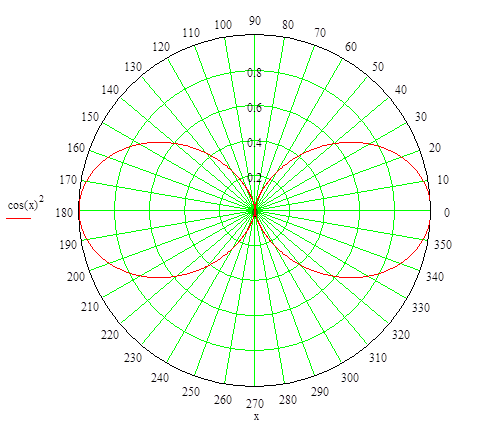
Task: Click the 250 degree angle label
Action: point(191,392)
